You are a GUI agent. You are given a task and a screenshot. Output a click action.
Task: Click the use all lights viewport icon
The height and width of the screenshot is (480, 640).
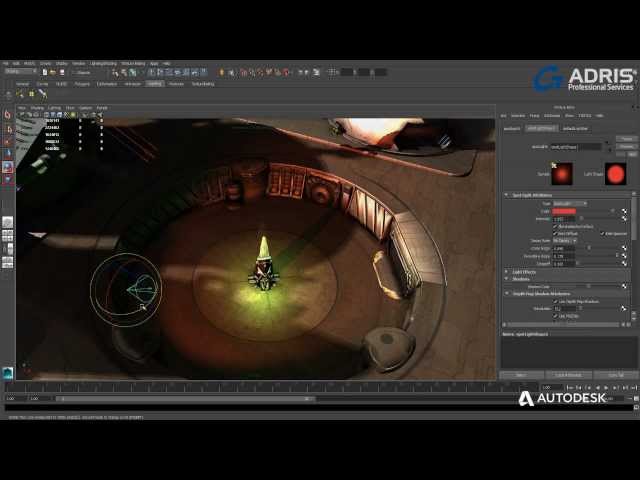(73, 115)
